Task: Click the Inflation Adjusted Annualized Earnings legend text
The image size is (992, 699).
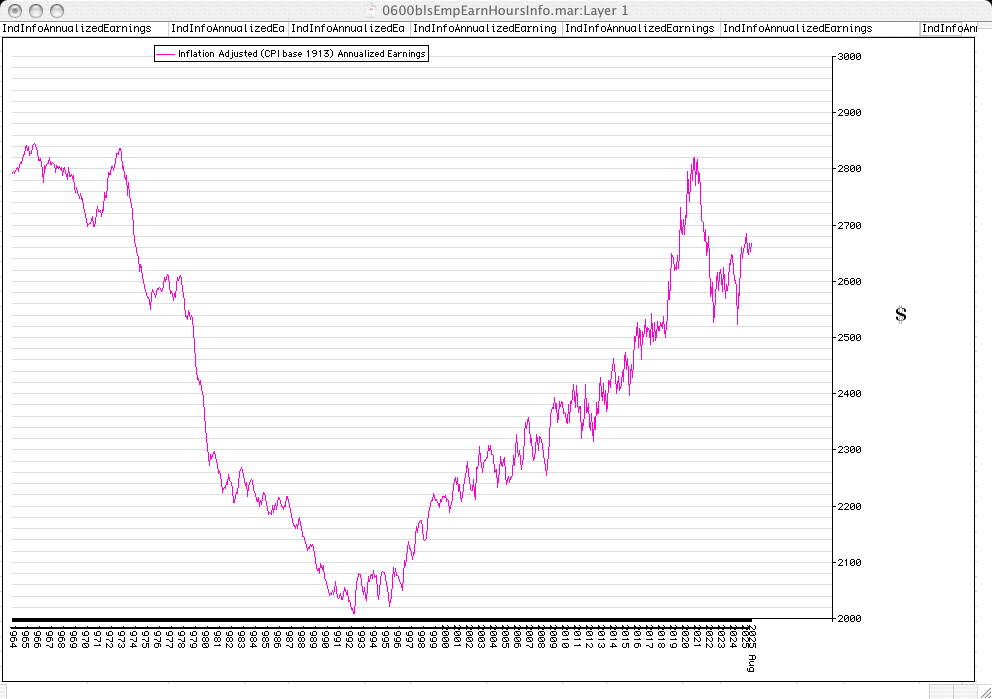Action: pos(302,54)
